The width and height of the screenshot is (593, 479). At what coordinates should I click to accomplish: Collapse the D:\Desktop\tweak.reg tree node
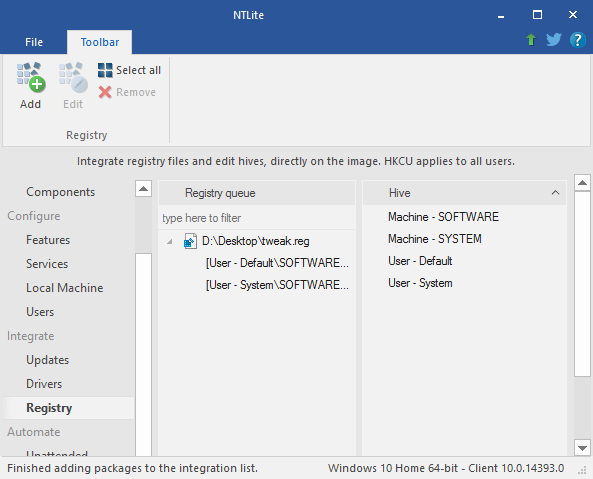[170, 241]
